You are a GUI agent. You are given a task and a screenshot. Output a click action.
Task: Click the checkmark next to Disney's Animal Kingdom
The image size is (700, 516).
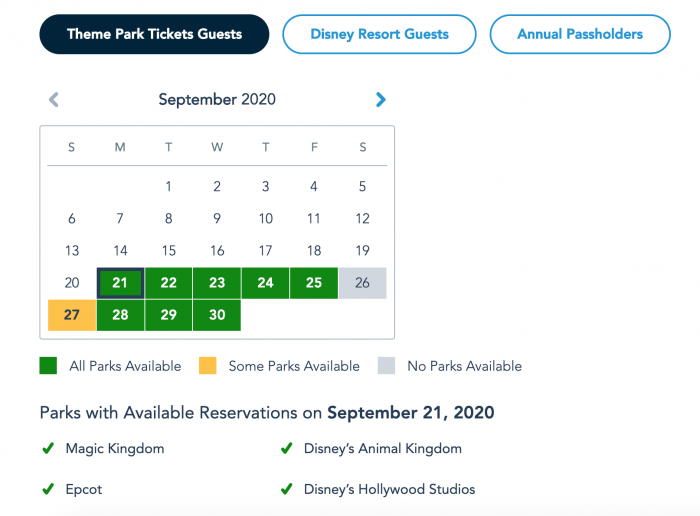tap(287, 448)
